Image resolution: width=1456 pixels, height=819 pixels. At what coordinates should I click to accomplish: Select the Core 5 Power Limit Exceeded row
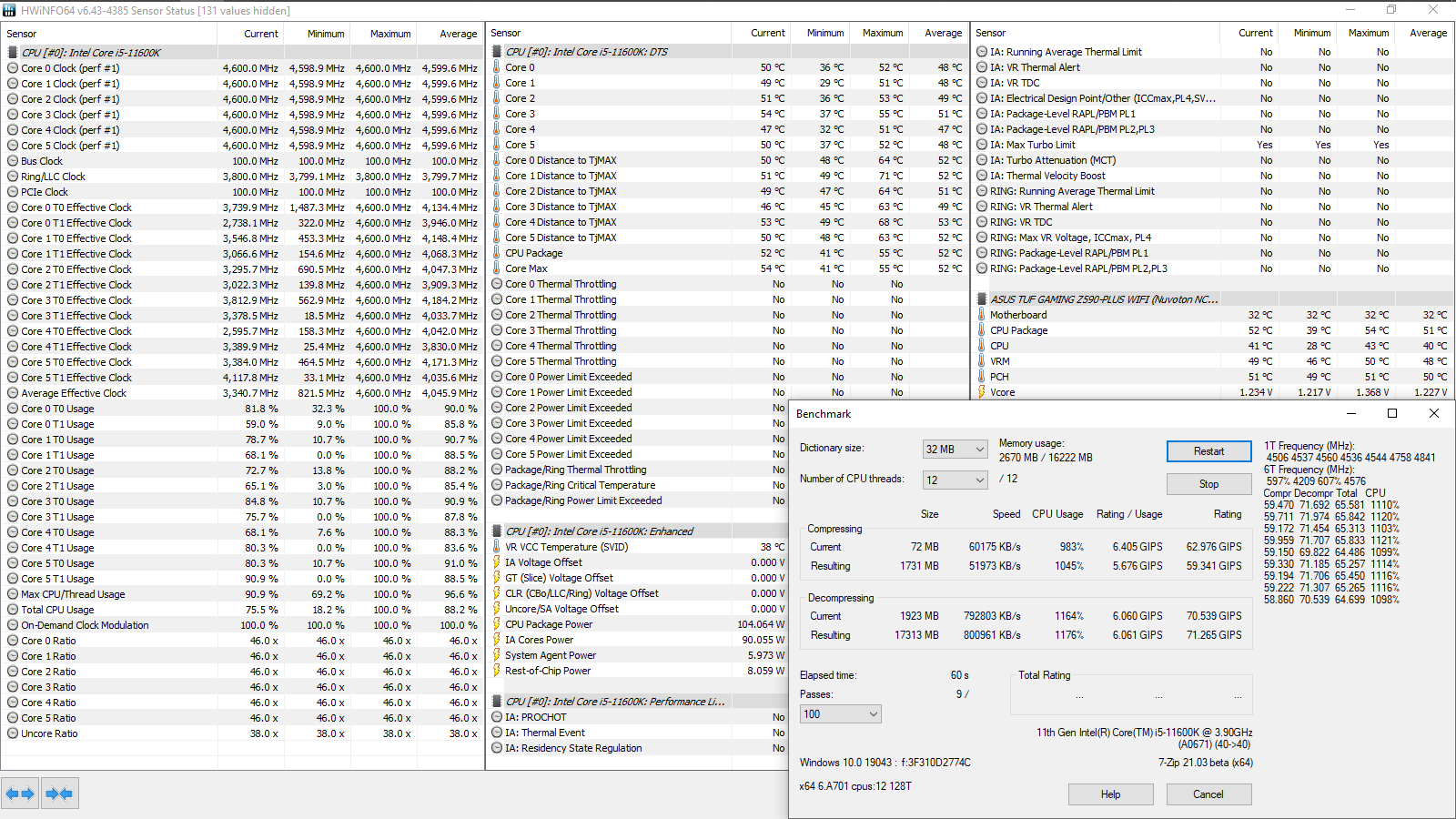(x=638, y=454)
